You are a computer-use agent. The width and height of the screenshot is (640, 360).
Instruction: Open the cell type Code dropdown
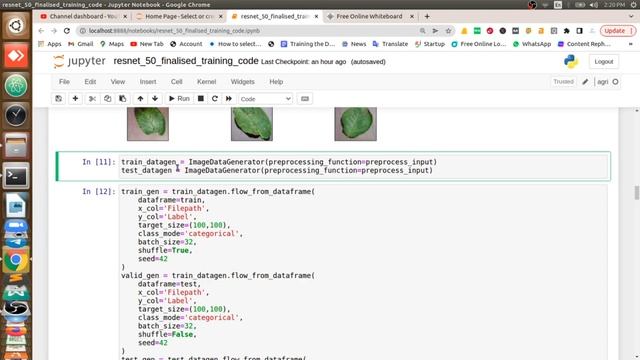tap(265, 99)
